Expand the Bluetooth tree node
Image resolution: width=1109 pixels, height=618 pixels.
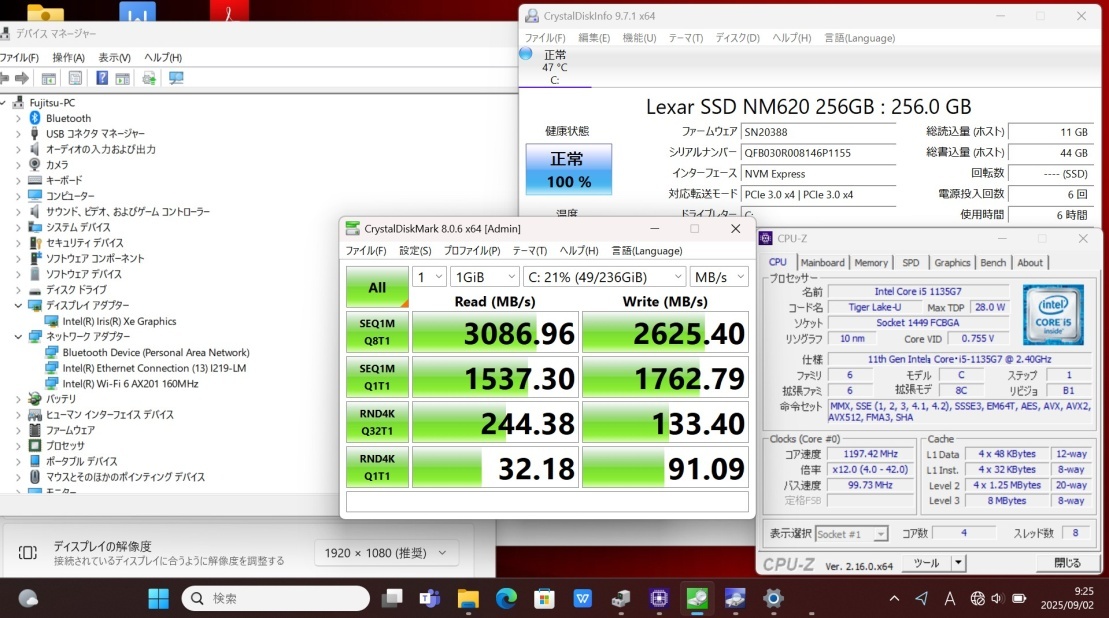18,118
